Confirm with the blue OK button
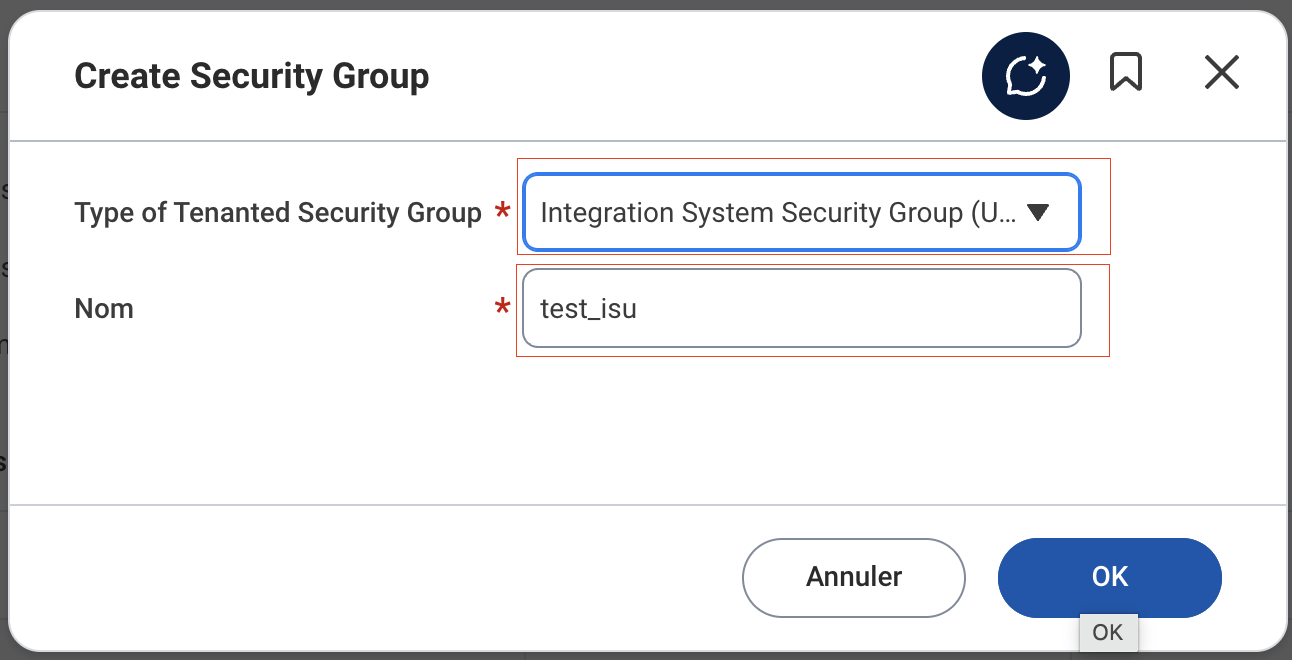Viewport: 1292px width, 660px height. pyautogui.click(x=1110, y=577)
